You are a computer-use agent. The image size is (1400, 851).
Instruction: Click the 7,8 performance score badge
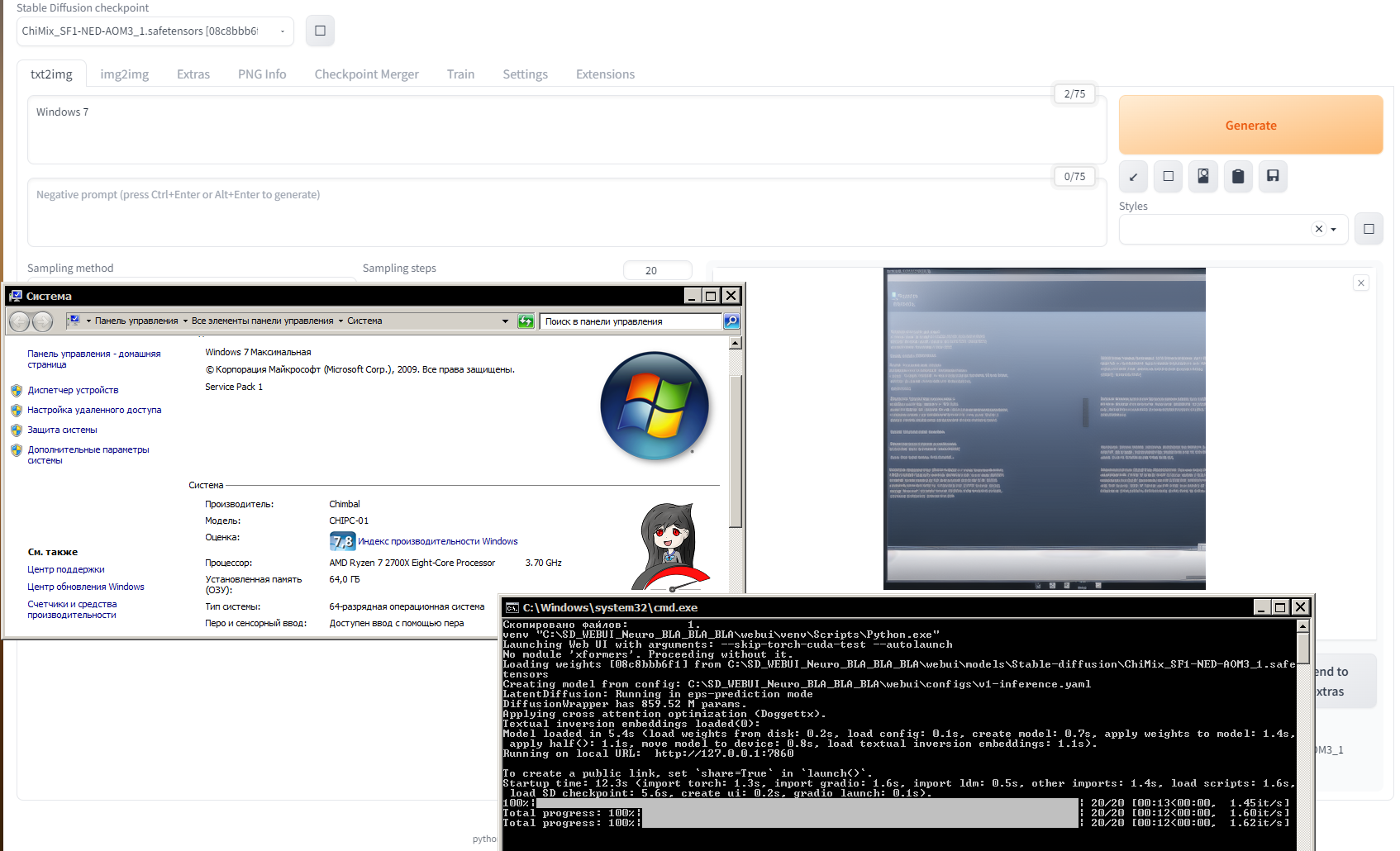[342, 541]
